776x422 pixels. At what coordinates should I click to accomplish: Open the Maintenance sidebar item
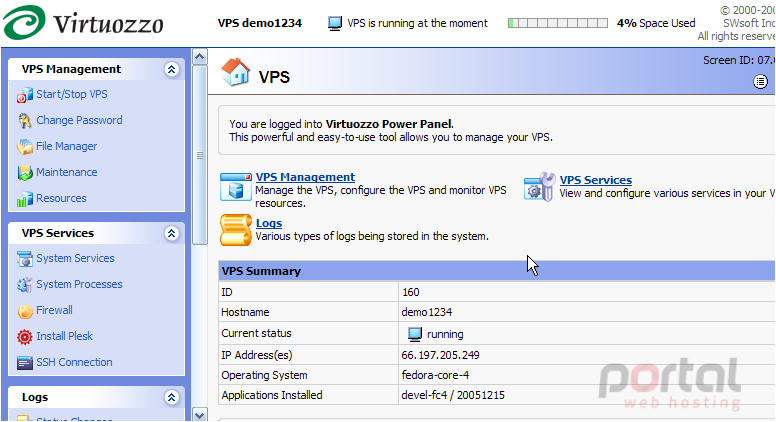66,172
